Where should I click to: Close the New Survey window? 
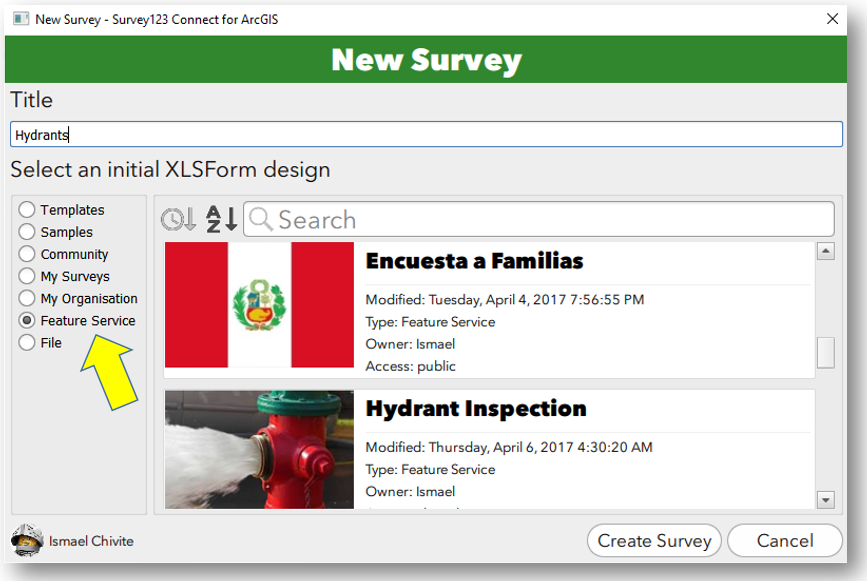(832, 19)
